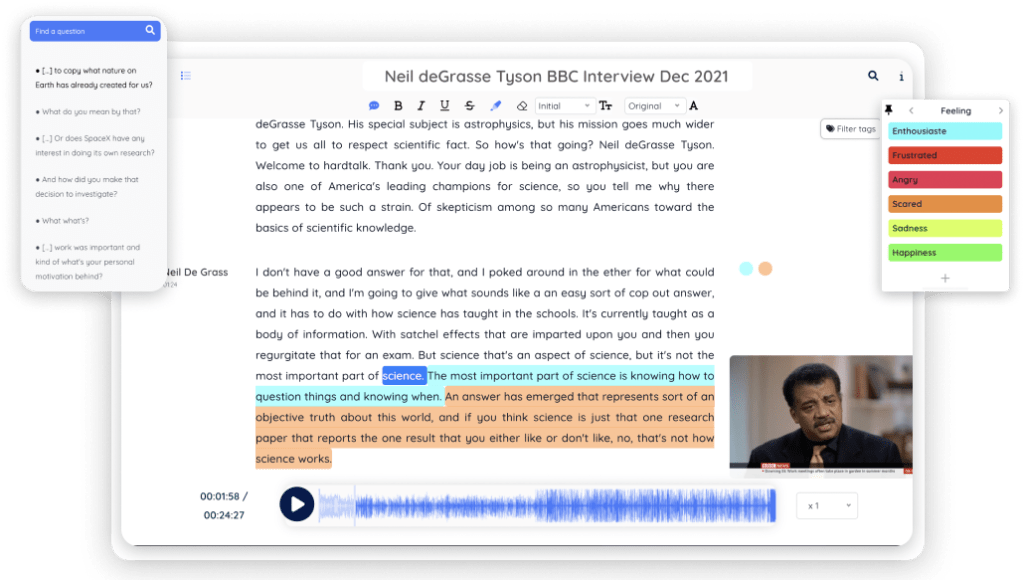Open the text size icon

605,106
